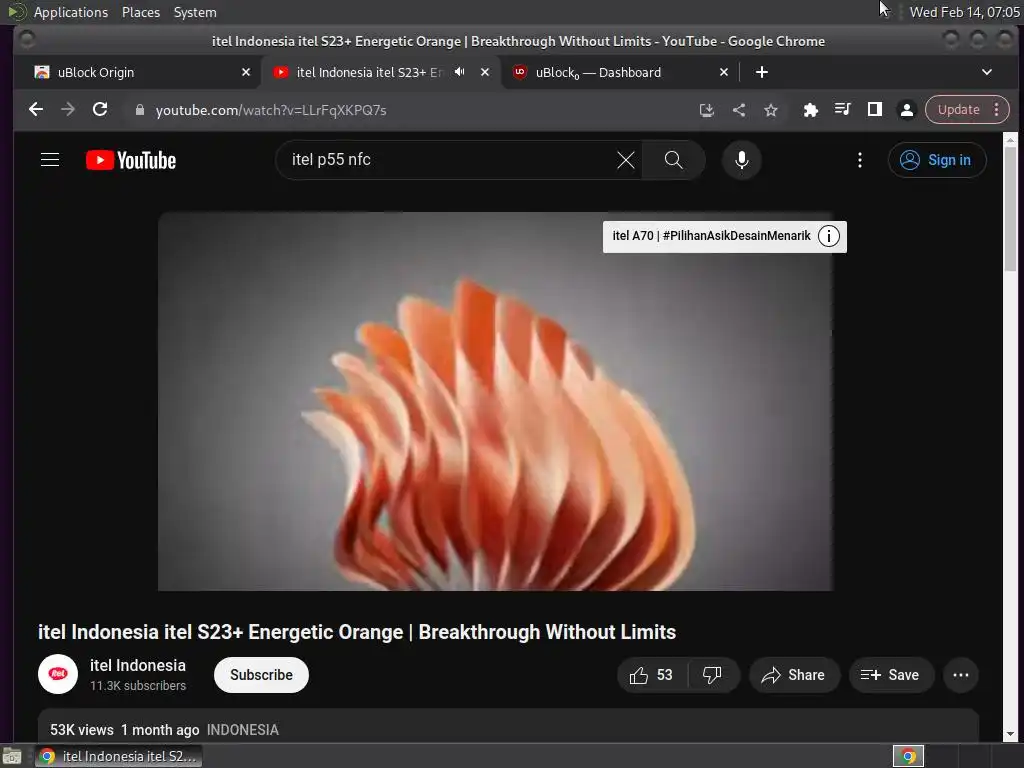Share the itel S23+ video

click(793, 675)
